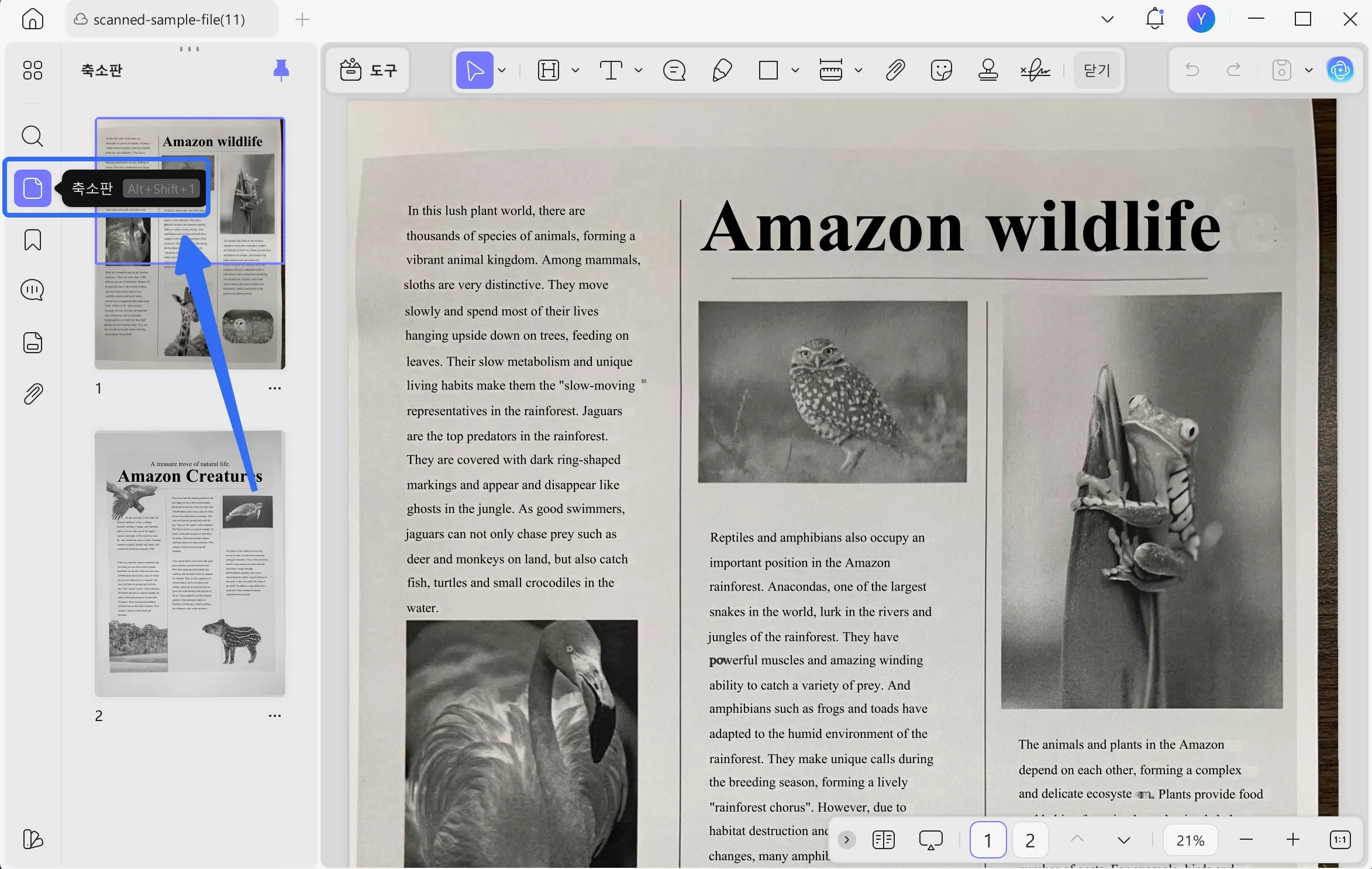Screen dimensions: 1372x869
Task: Open the bookmarks panel
Action: tap(32, 240)
